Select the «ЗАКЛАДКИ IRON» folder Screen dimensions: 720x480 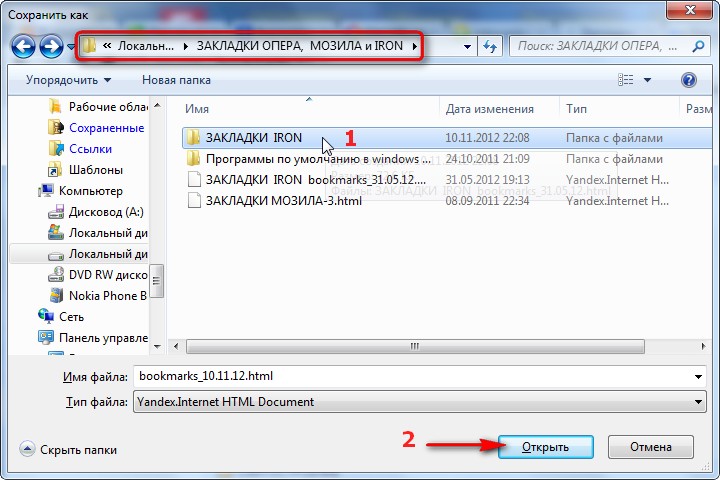pyautogui.click(x=447, y=138)
